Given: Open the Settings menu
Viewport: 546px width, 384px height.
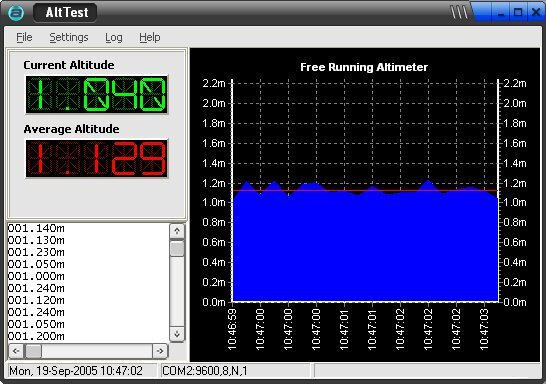Looking at the screenshot, I should (69, 37).
